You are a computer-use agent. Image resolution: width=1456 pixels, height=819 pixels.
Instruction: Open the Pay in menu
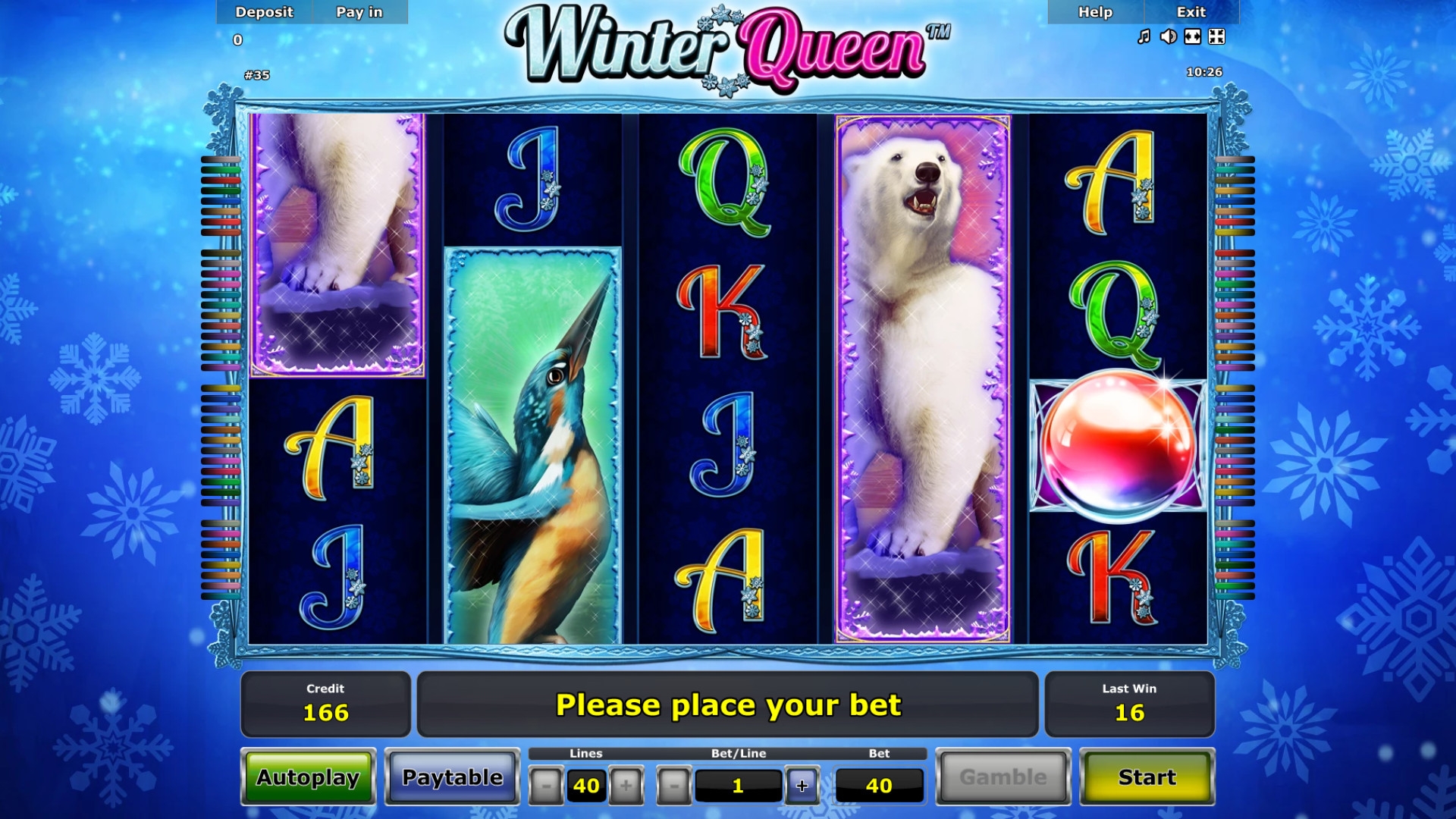pos(359,12)
